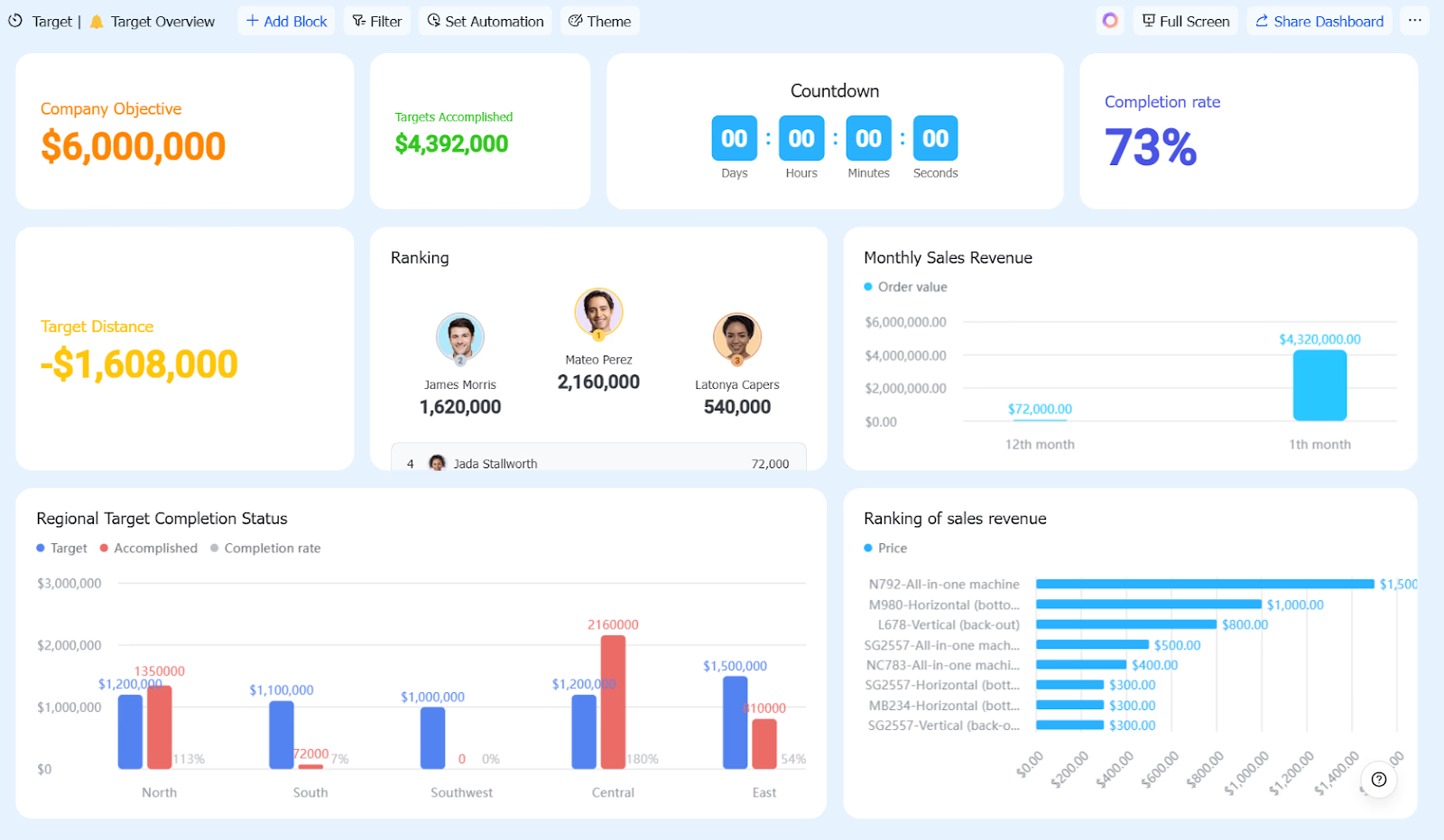Switch to Full Screen mode
This screenshot has width=1444, height=840.
click(1186, 21)
